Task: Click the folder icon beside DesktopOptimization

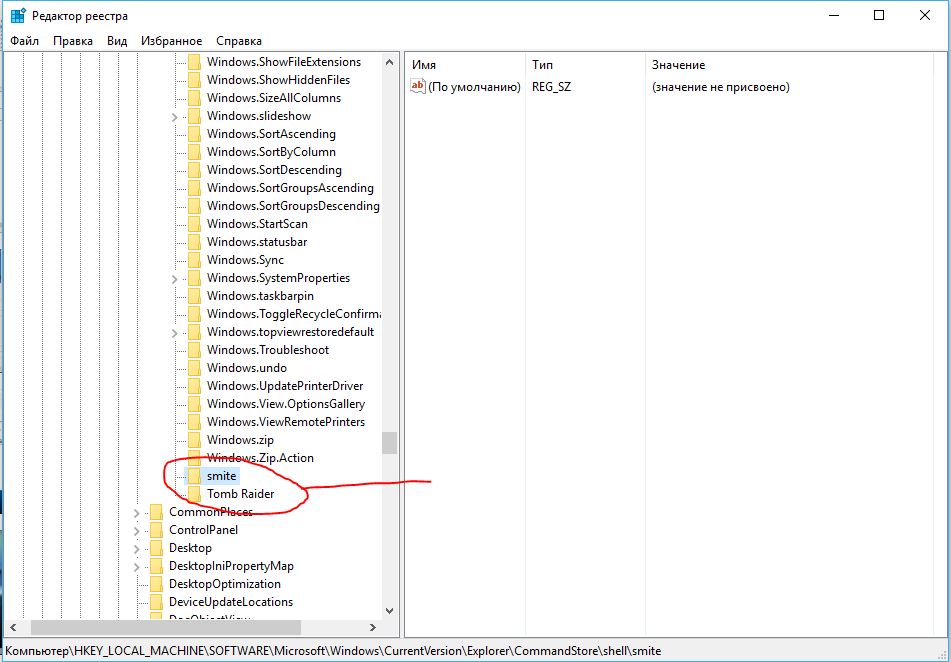Action: tap(156, 584)
